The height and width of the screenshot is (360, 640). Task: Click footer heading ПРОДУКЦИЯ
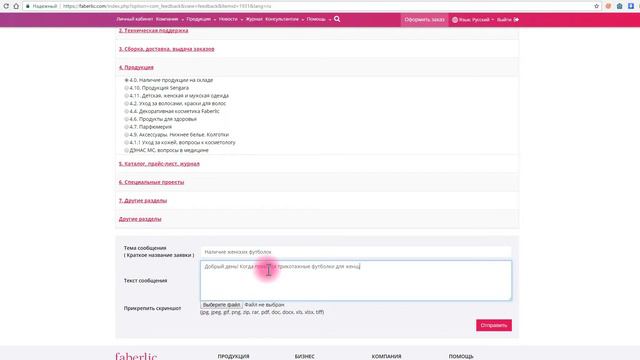[x=233, y=356]
